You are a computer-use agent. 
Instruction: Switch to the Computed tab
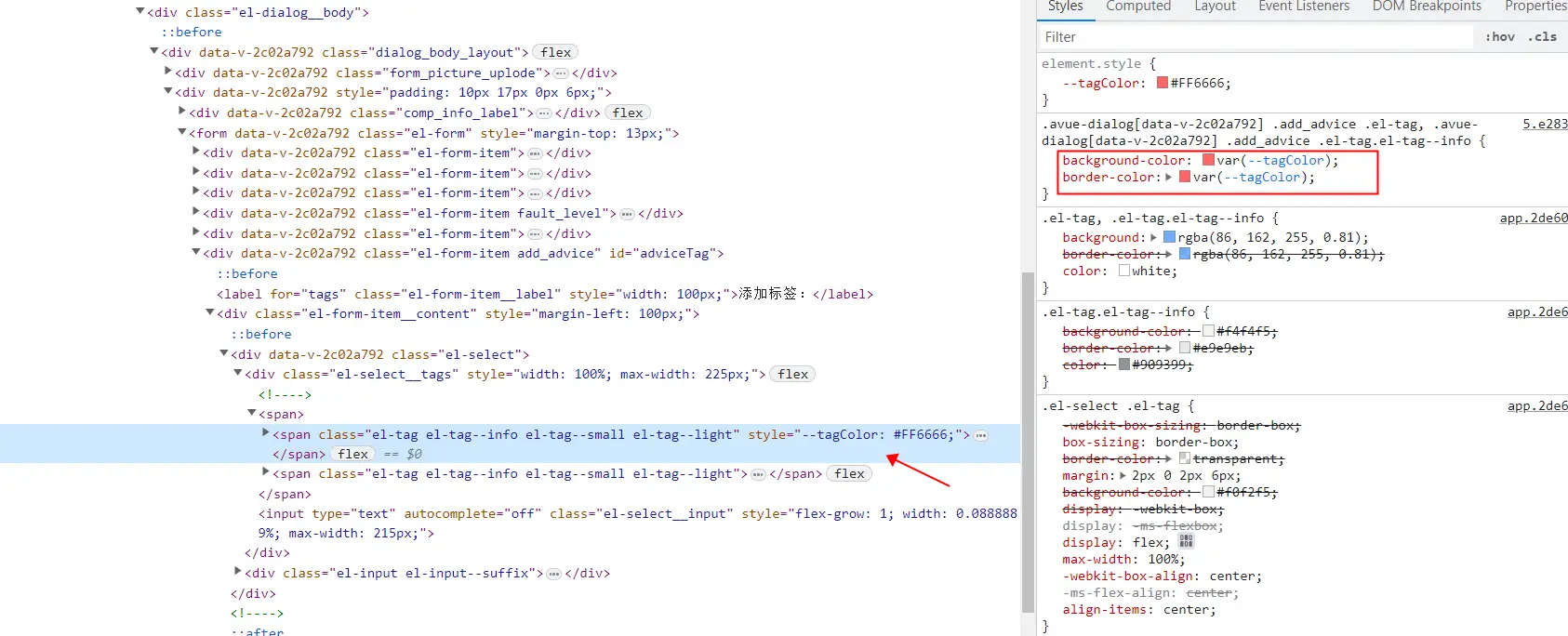coord(1137,7)
